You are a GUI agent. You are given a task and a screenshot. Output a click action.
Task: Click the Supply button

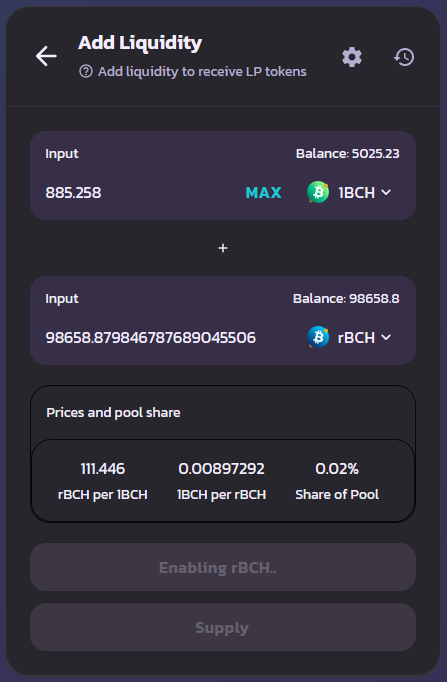tap(223, 627)
